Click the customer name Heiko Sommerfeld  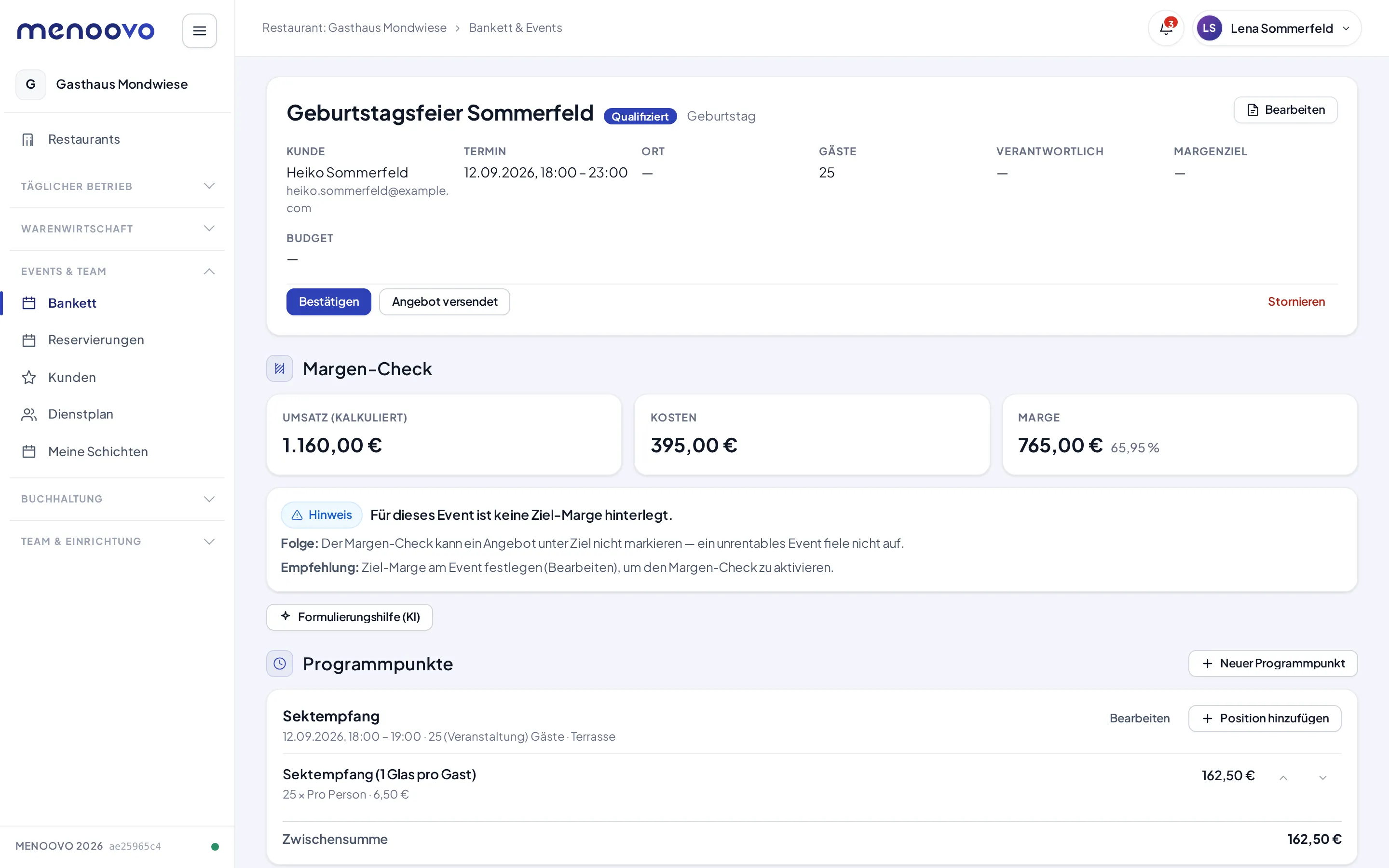[x=347, y=173]
